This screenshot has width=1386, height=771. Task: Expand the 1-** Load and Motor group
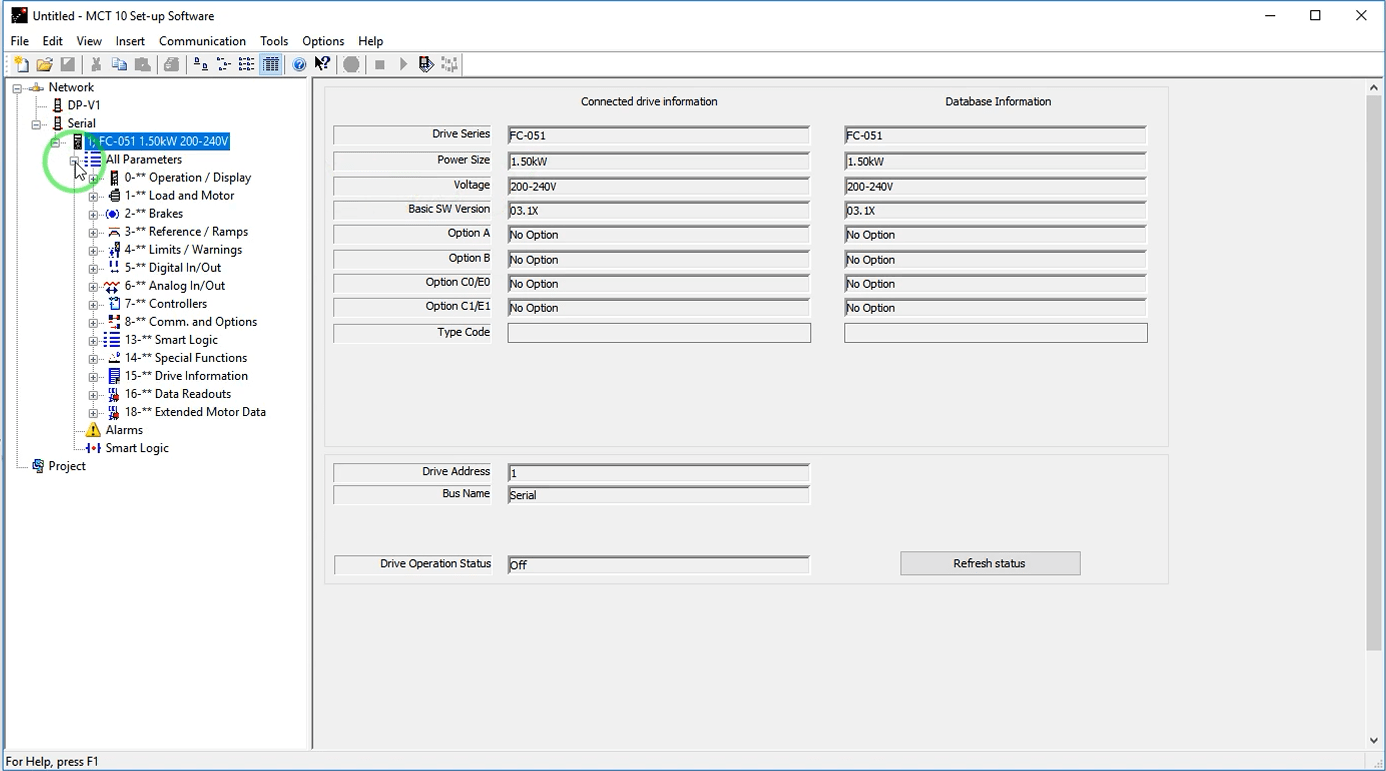click(93, 196)
